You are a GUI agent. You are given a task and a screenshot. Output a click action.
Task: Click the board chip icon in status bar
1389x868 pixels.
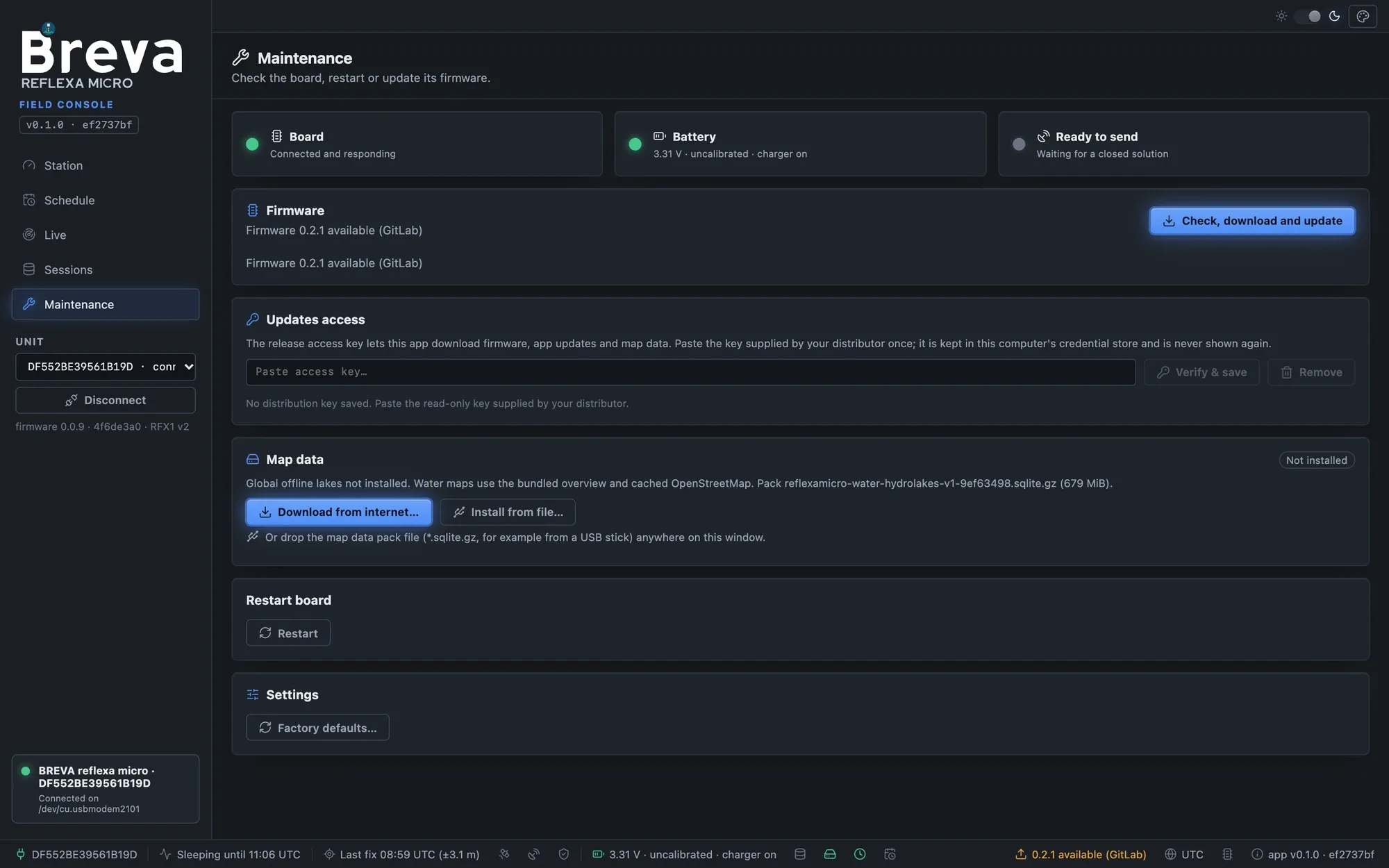[x=1227, y=854]
